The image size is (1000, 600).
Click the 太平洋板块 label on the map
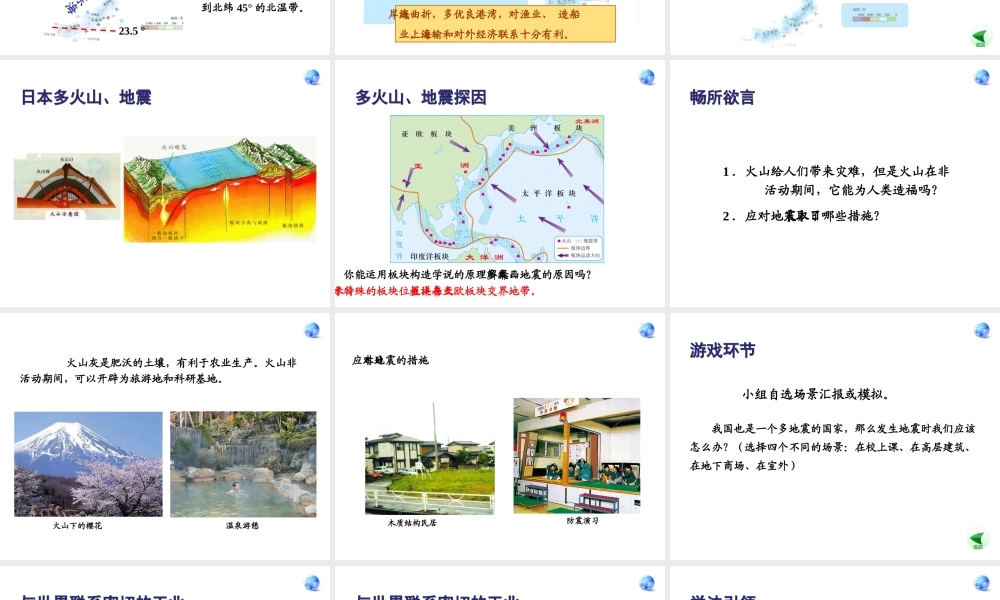point(549,193)
